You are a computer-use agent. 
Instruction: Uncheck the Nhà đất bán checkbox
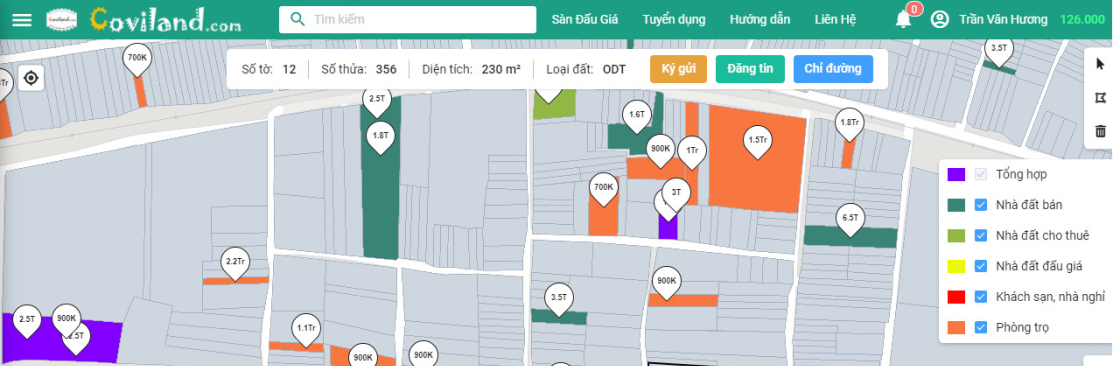[981, 205]
